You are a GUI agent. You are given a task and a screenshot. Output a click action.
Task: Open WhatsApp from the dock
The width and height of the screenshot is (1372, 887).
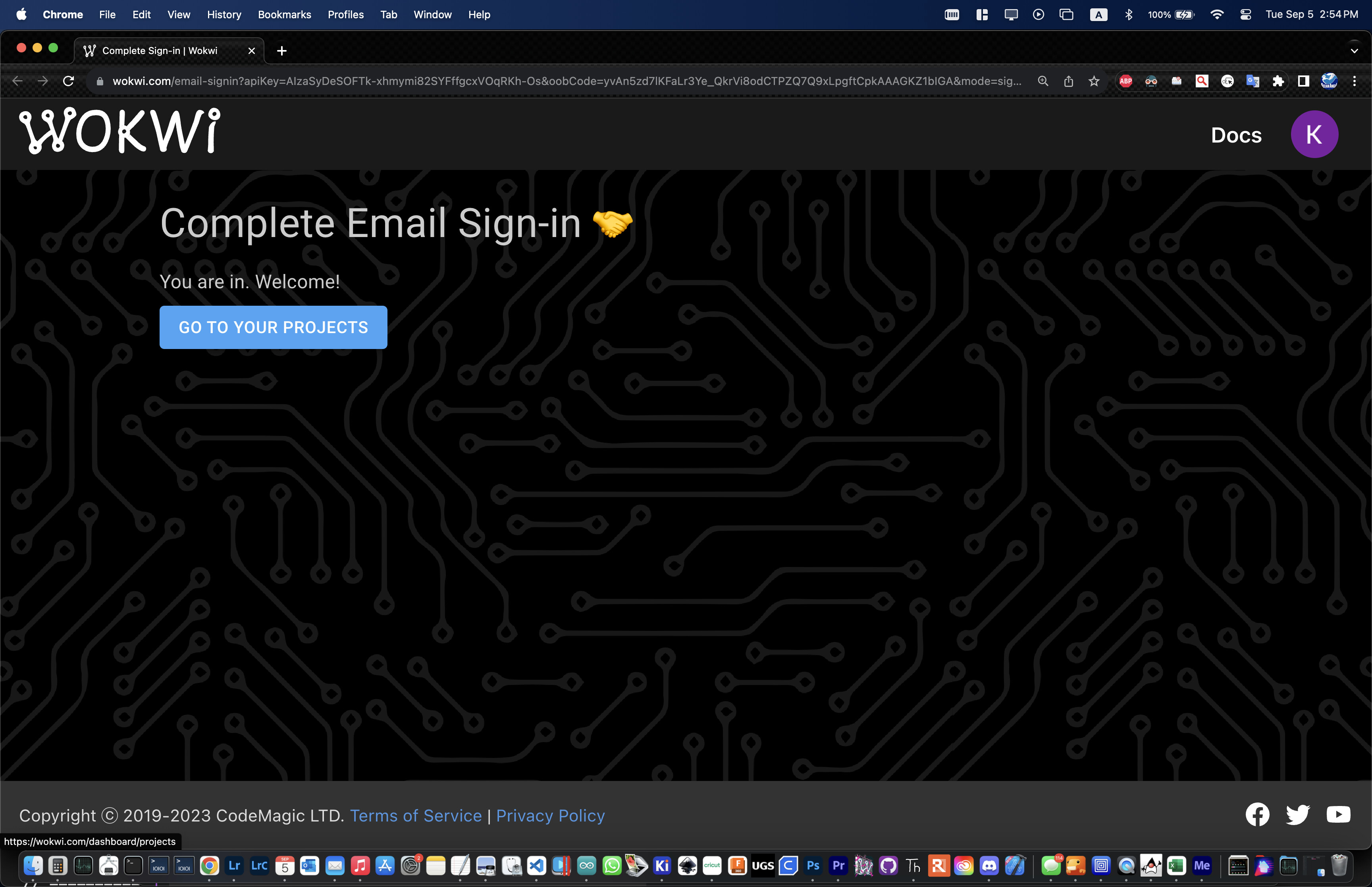pyautogui.click(x=612, y=865)
